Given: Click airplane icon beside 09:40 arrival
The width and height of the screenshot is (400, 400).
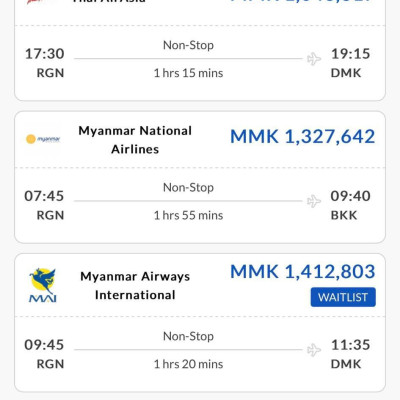Looking at the screenshot, I should (314, 201).
